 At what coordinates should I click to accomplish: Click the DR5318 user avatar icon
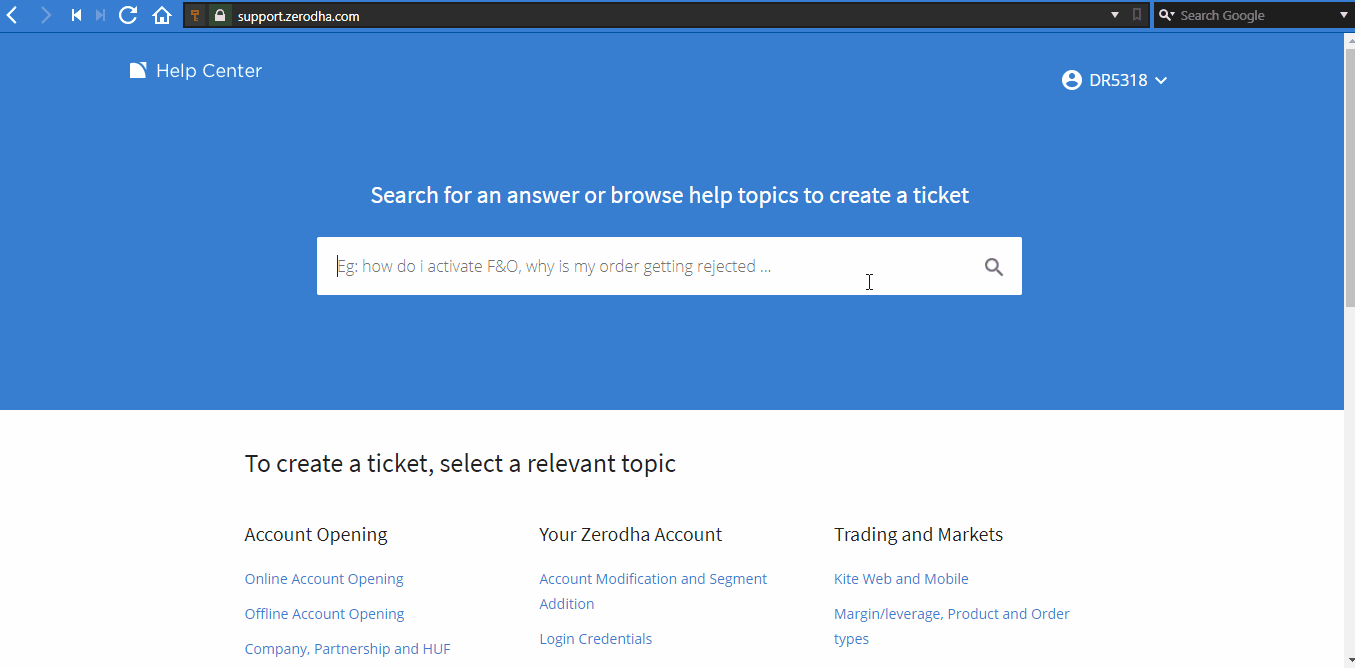tap(1072, 80)
